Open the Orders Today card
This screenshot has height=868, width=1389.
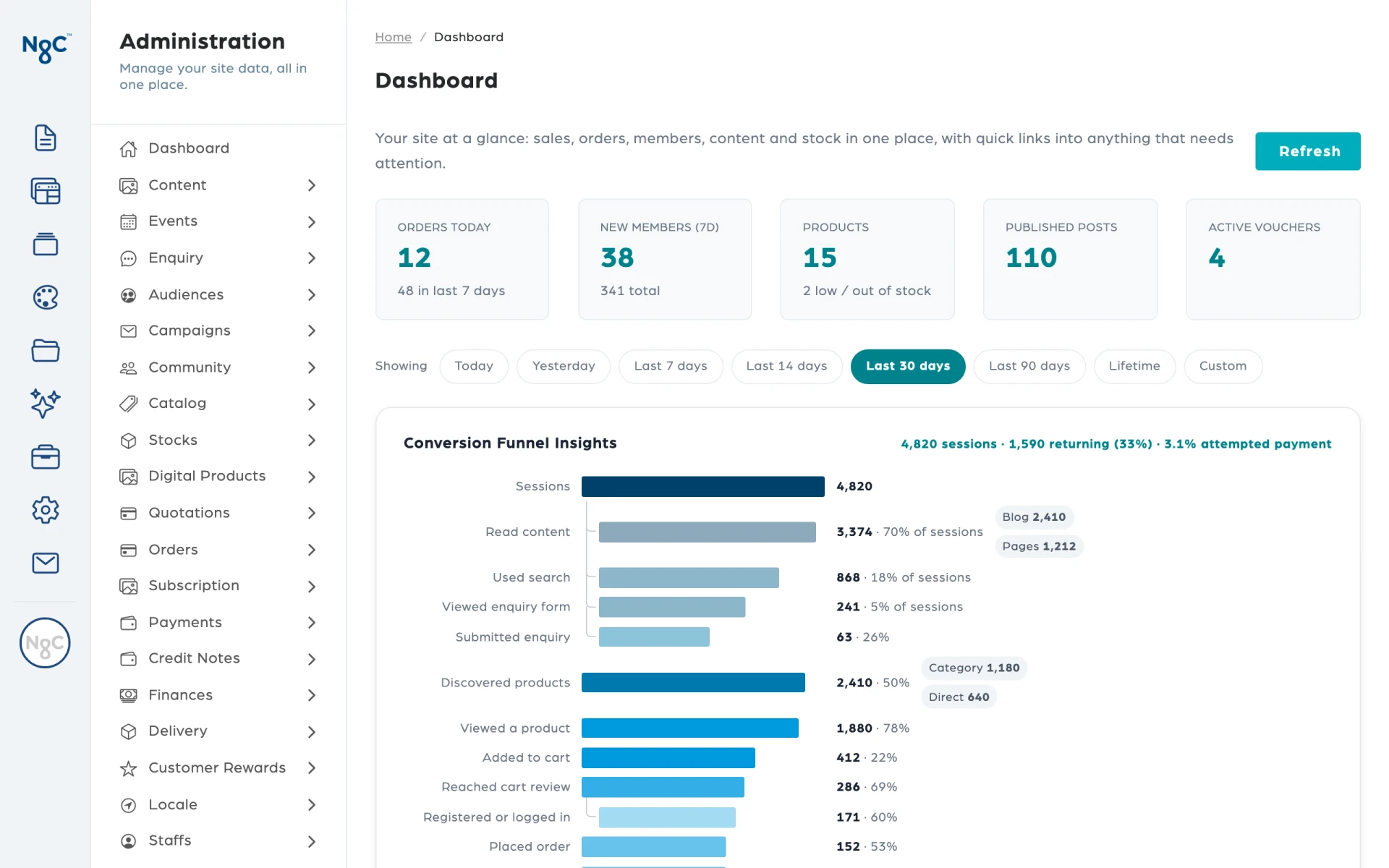coord(462,259)
